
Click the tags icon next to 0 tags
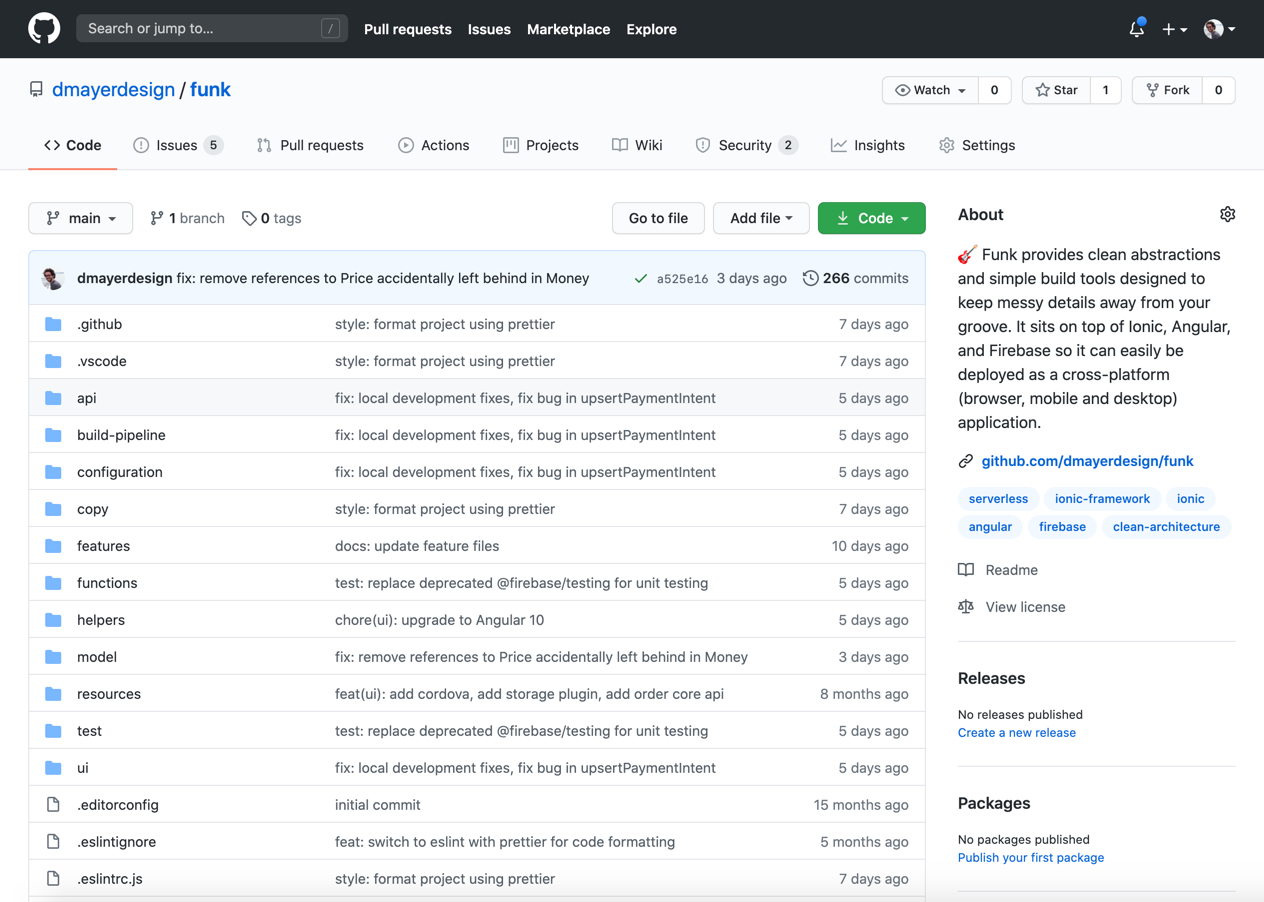249,218
